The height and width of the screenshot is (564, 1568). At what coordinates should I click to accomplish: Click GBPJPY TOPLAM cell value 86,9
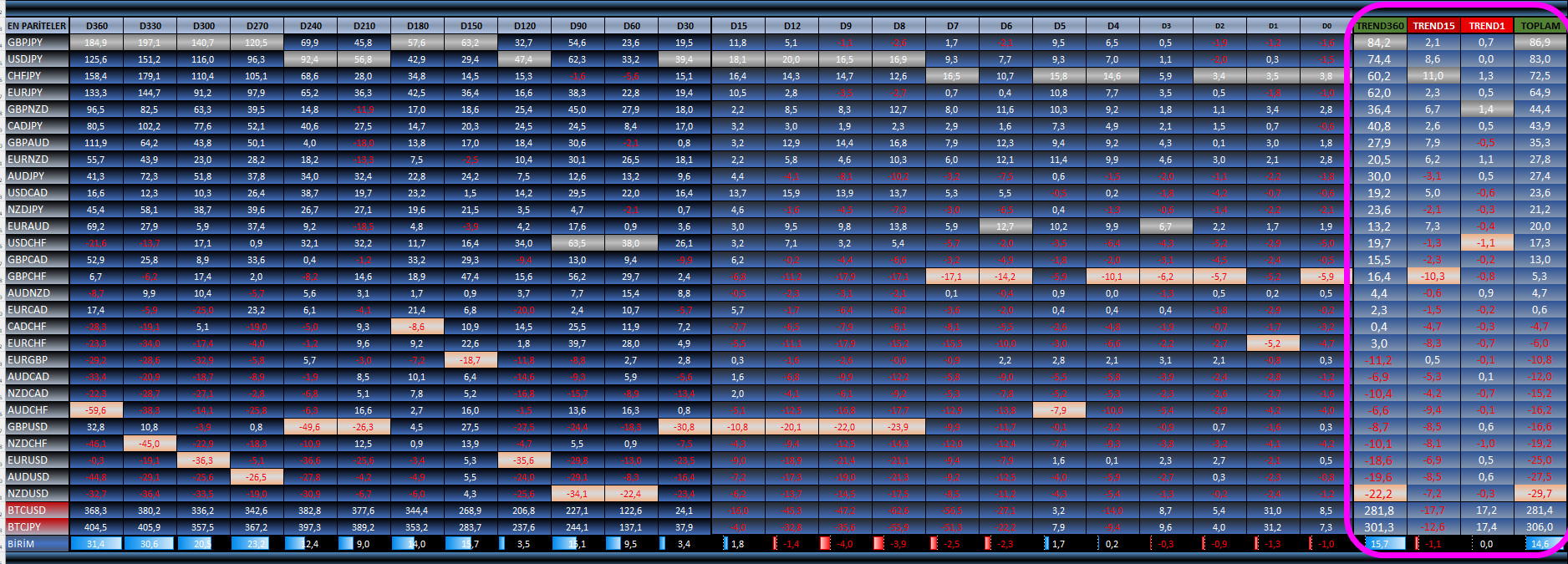point(1540,43)
